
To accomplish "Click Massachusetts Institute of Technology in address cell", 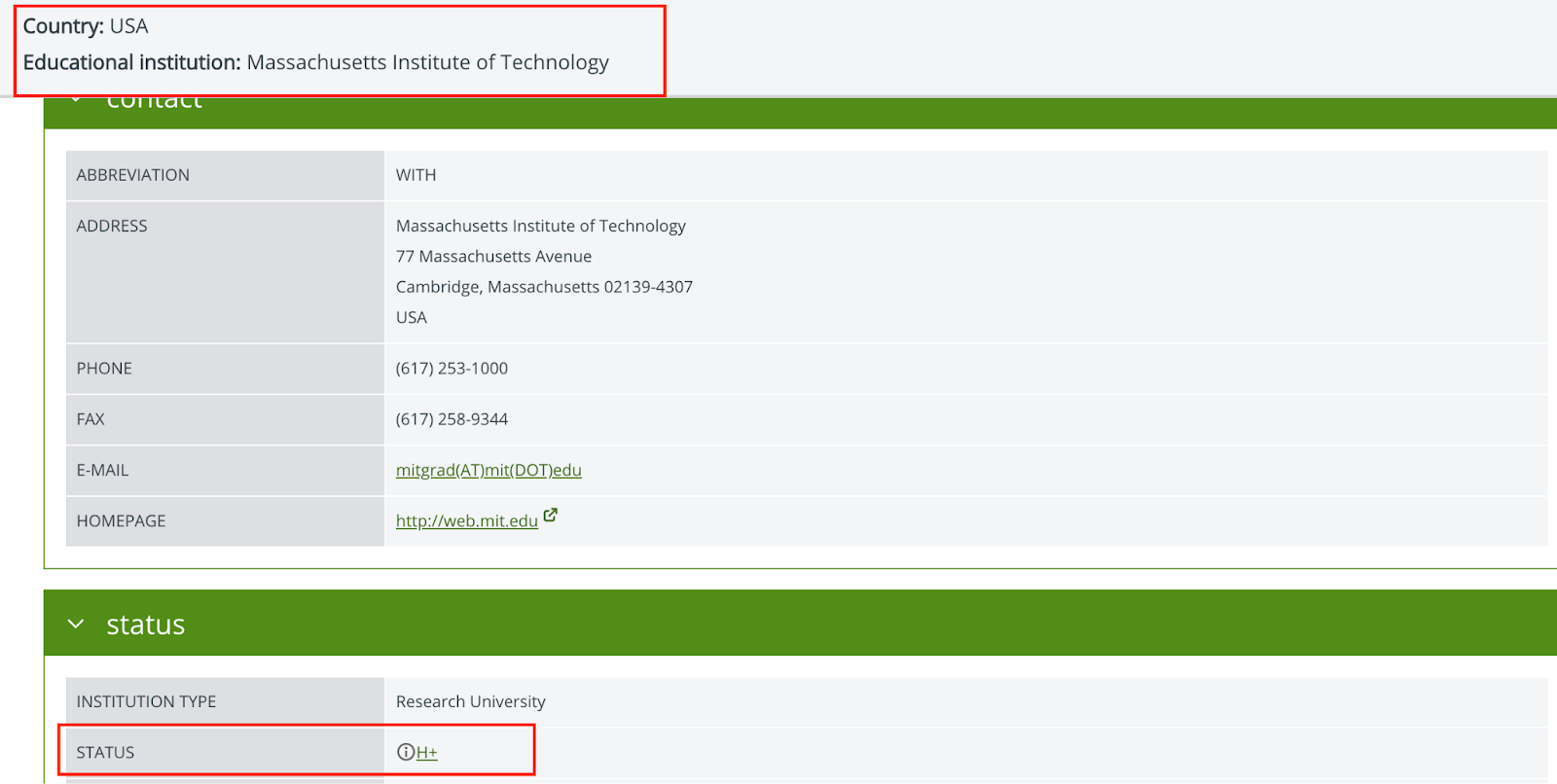I will (x=541, y=226).
